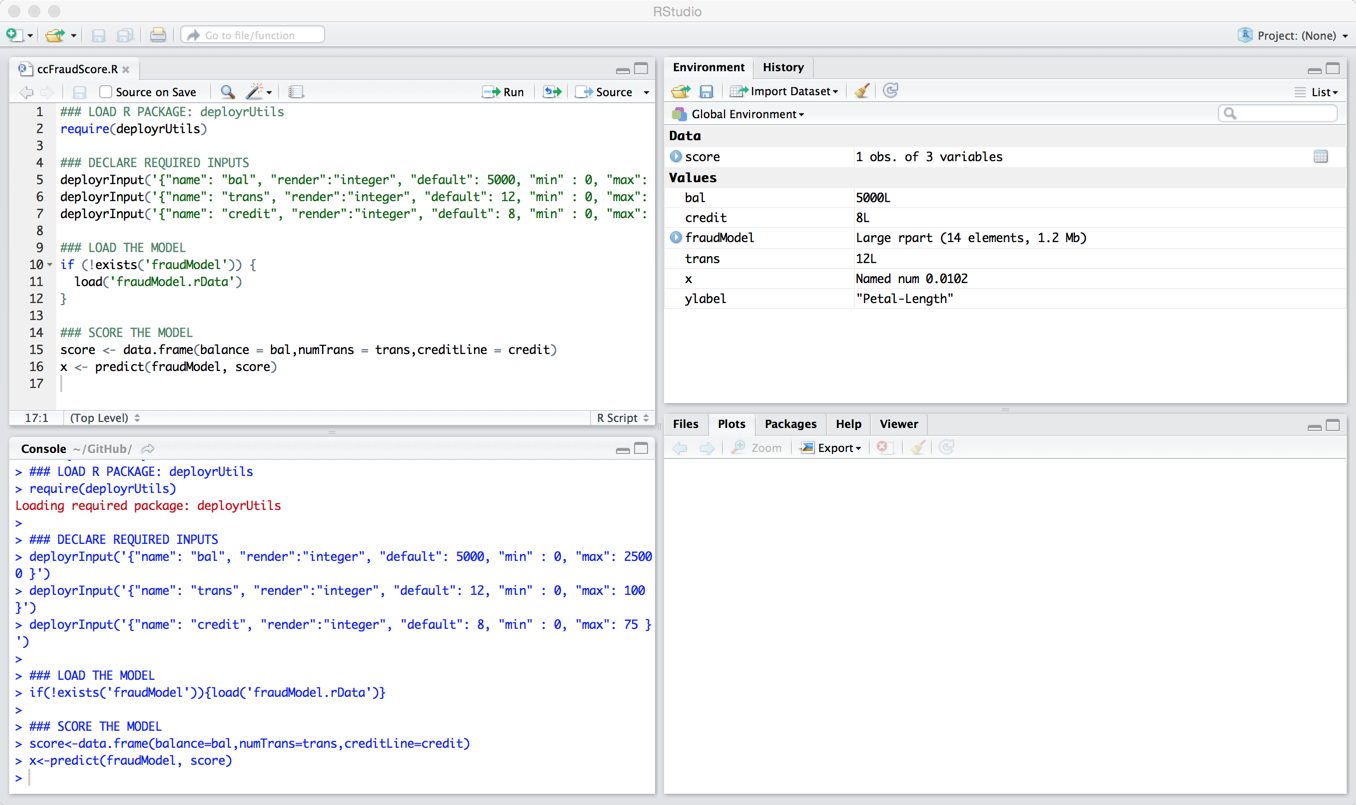Clear the environment with the broom icon
The image size is (1356, 805).
click(861, 91)
